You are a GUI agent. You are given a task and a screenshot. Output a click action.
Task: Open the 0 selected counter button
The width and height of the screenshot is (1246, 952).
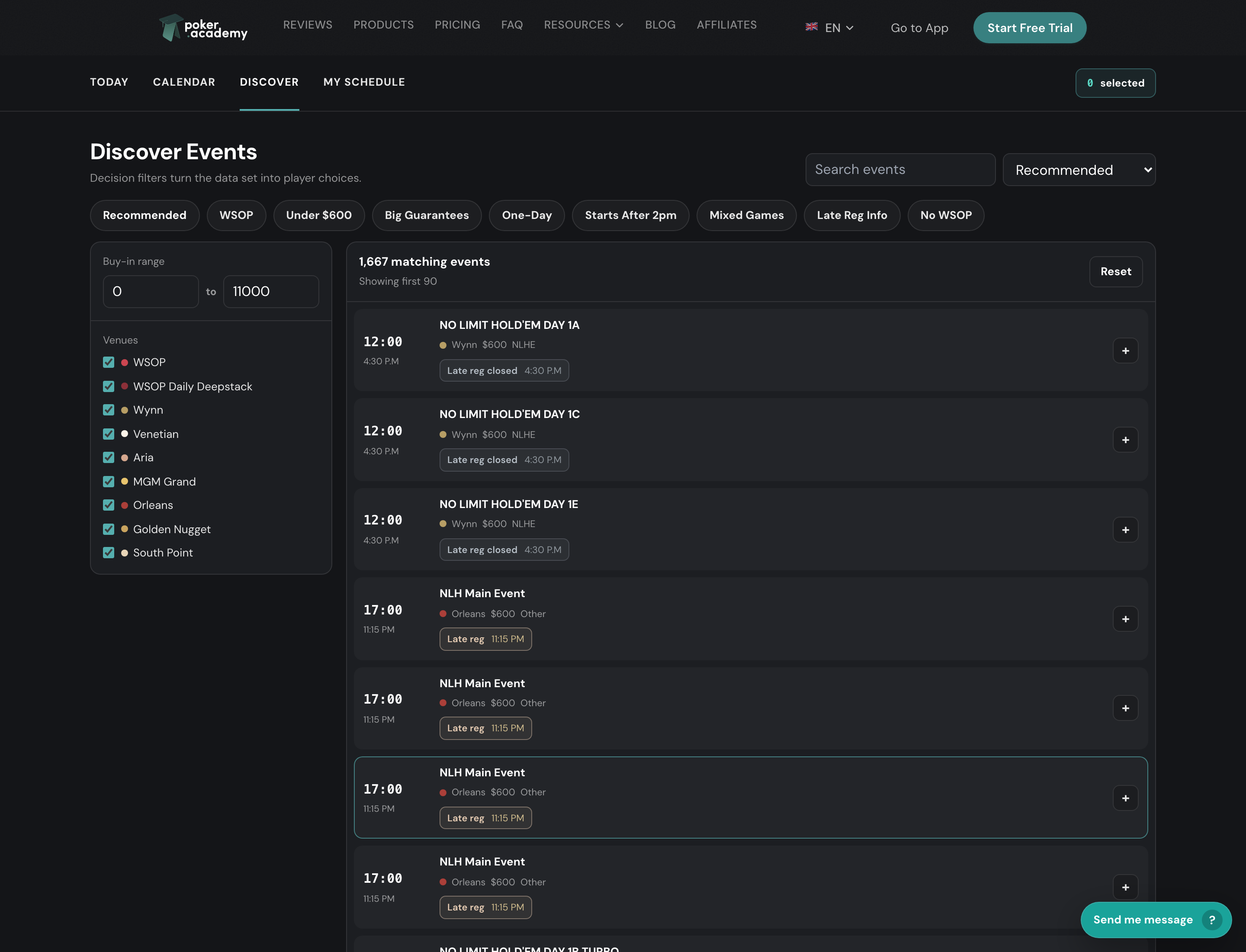pos(1115,83)
